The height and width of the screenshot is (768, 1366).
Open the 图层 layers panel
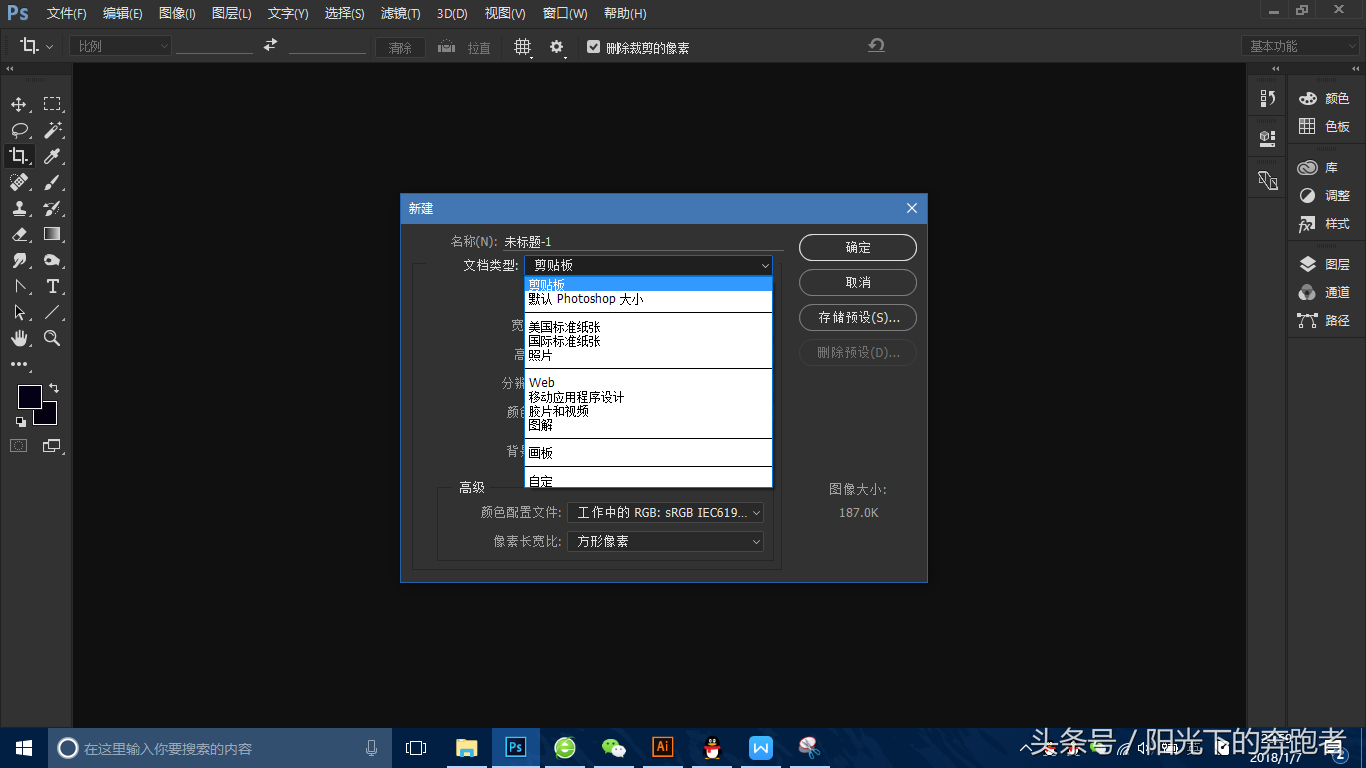point(1325,264)
